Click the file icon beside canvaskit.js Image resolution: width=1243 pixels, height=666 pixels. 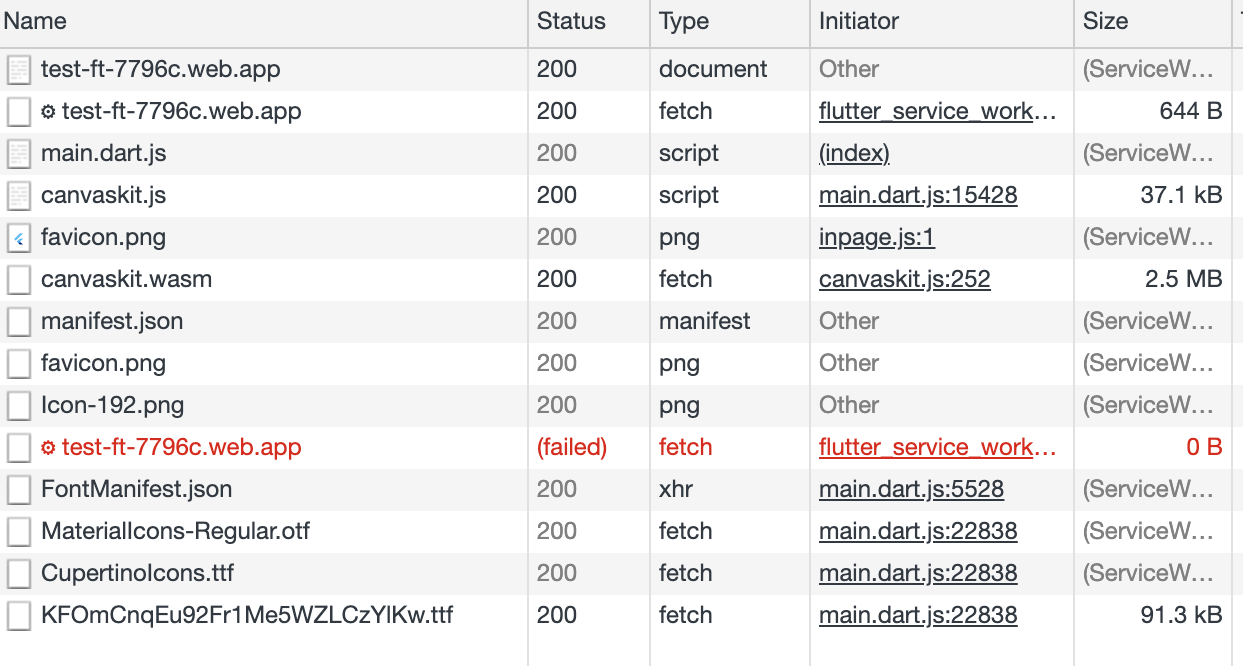(x=19, y=196)
